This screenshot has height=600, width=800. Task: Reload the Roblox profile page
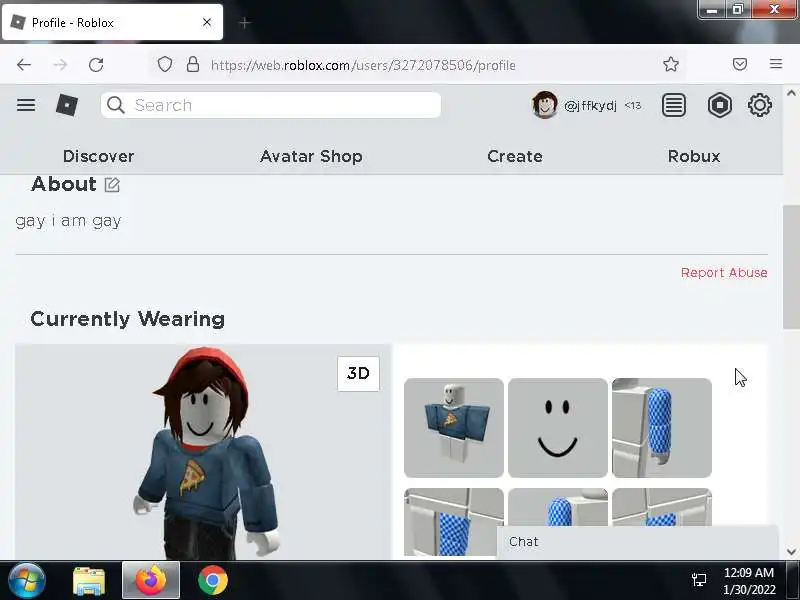[x=96, y=65]
